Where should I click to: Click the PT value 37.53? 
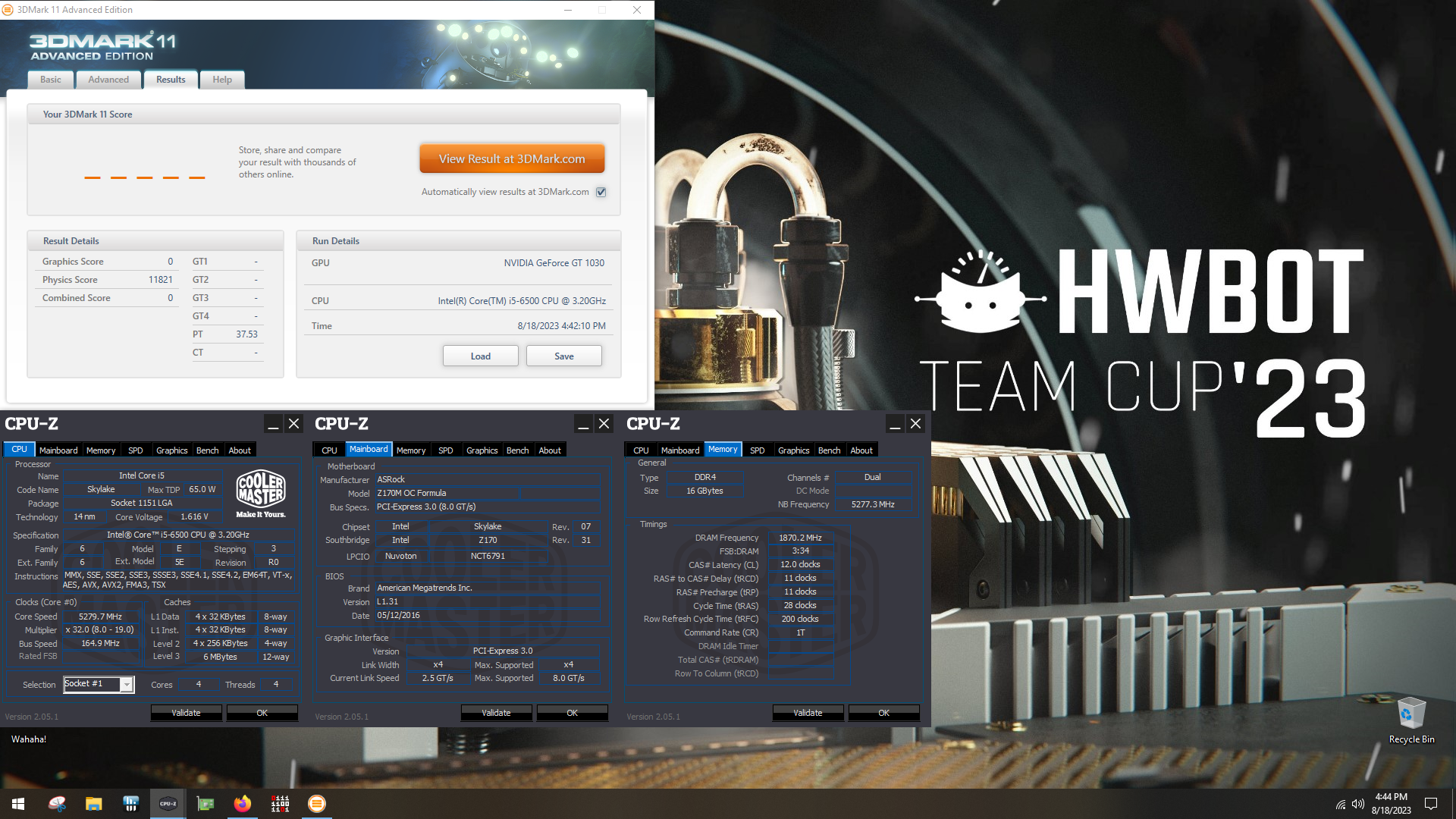pyautogui.click(x=246, y=334)
